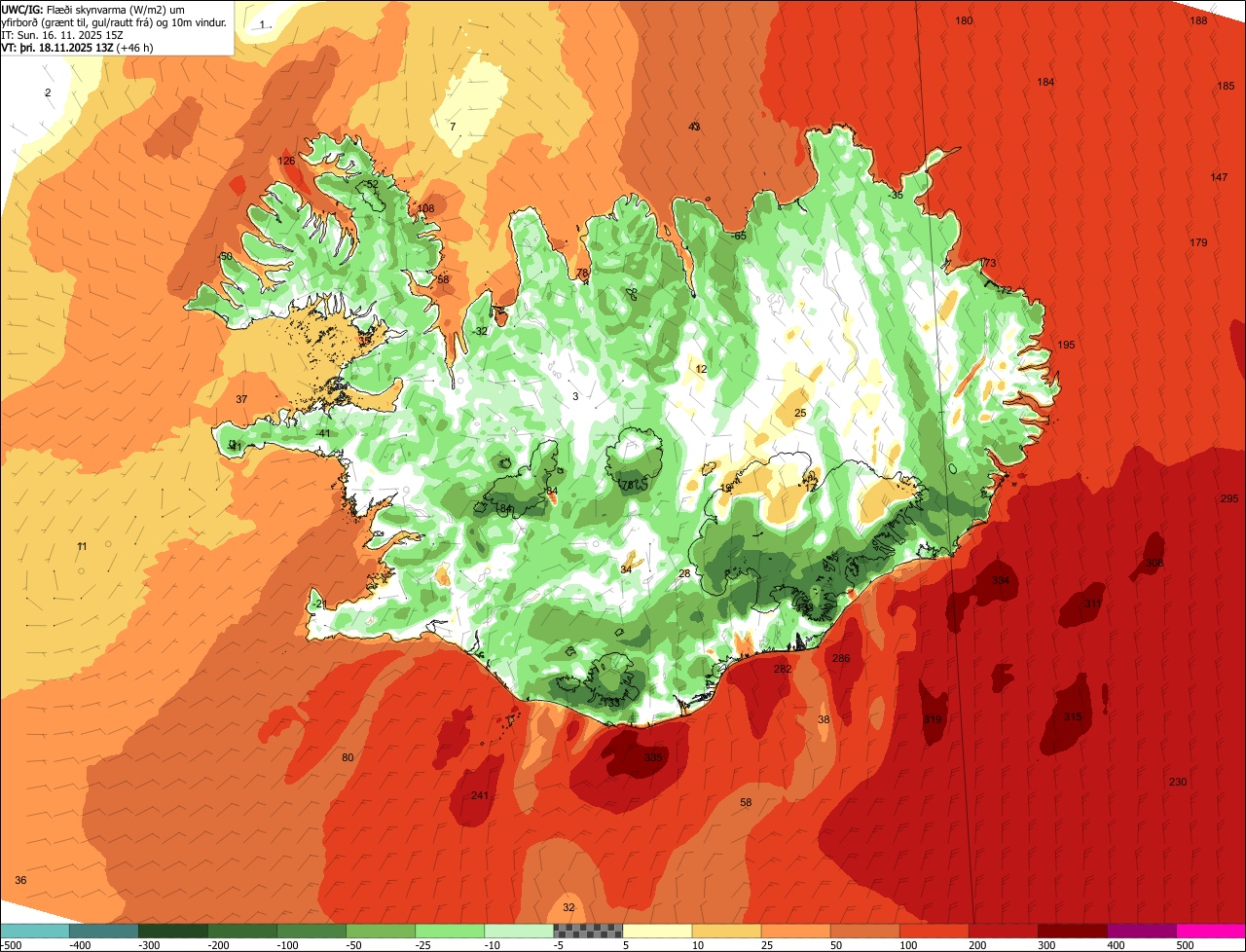
Task: Click the map value 126 near the Westfjords
Action: pyautogui.click(x=286, y=161)
